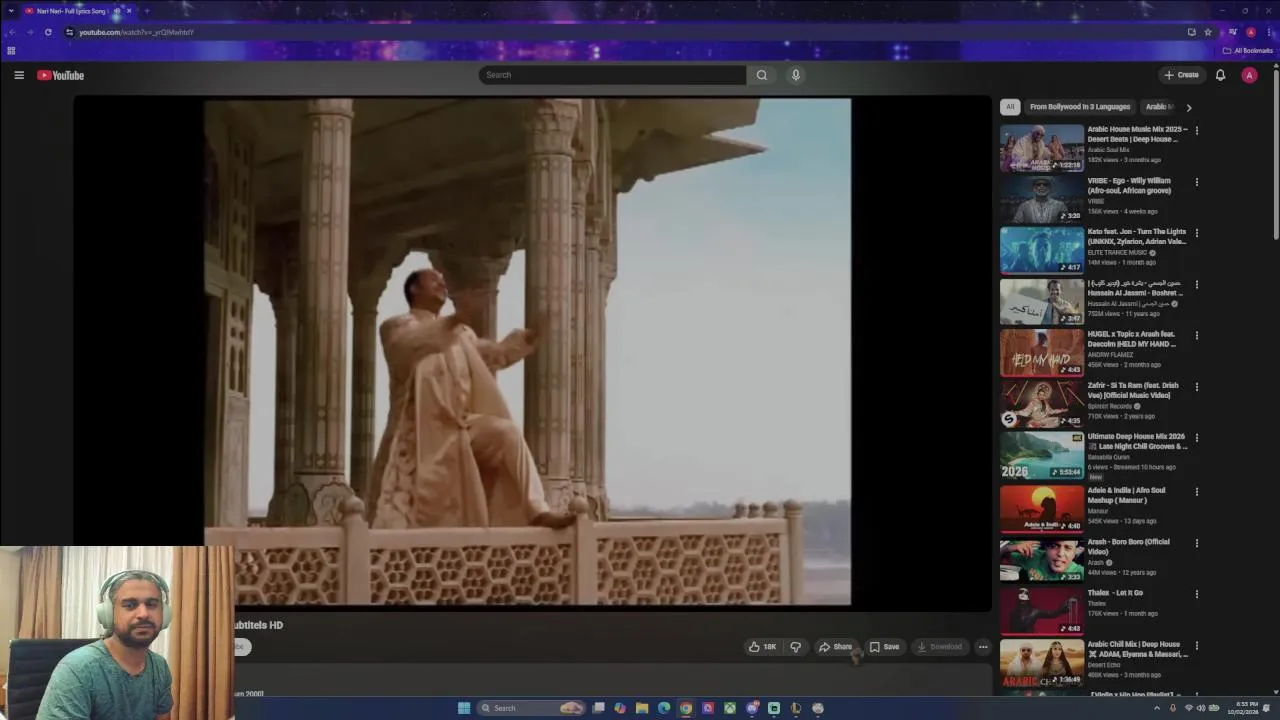Open options for Arash - Boro Boro video
Screen dimensions: 1280x720
point(1196,543)
